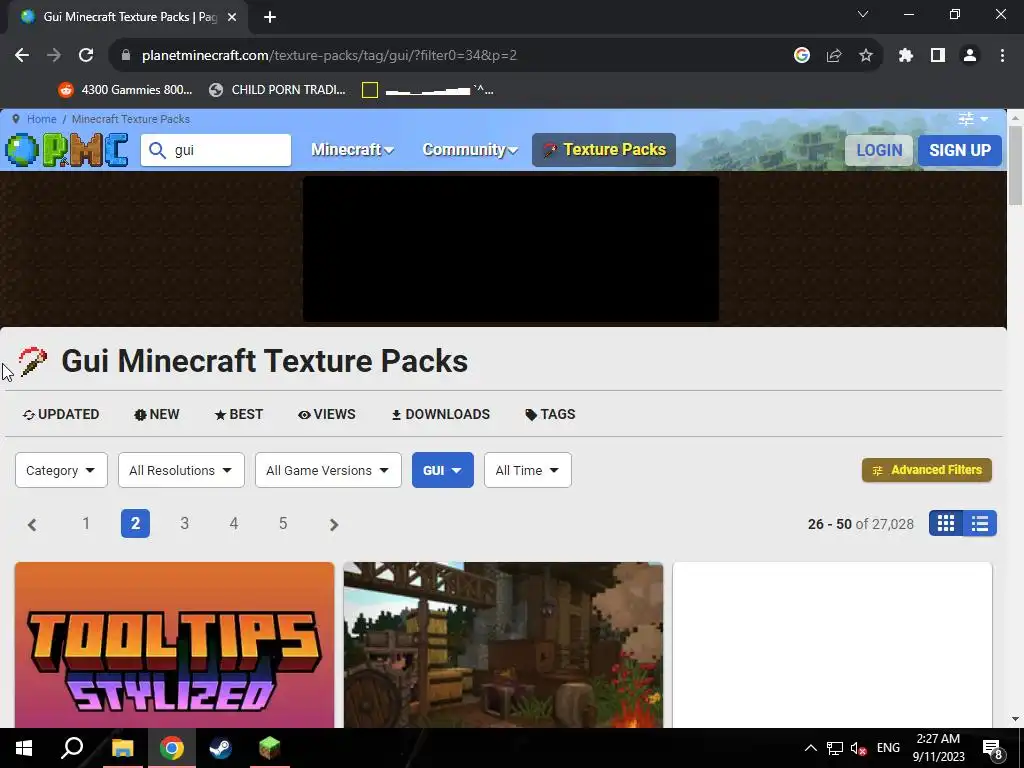Click the Steam icon in the taskbar
The height and width of the screenshot is (768, 1024).
point(220,748)
